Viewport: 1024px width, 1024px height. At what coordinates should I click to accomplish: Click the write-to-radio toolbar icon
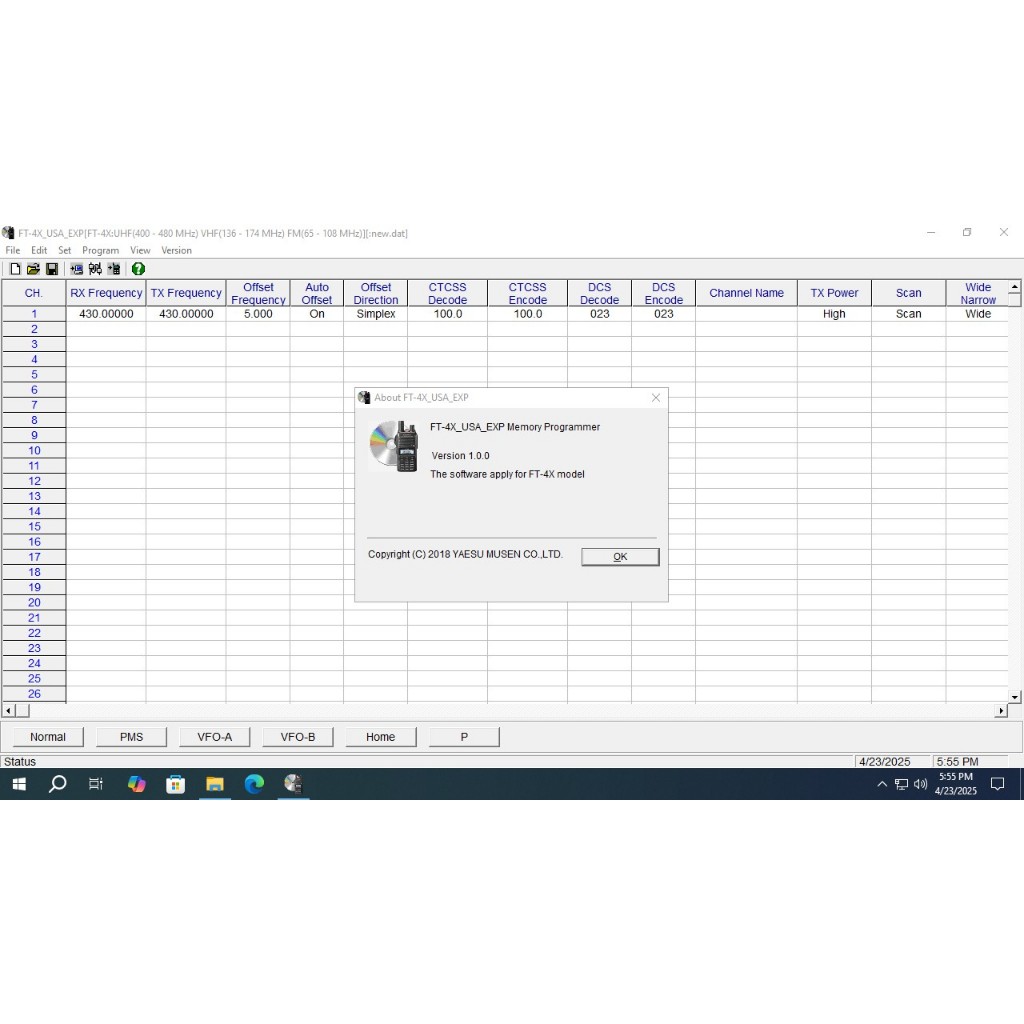[x=114, y=269]
